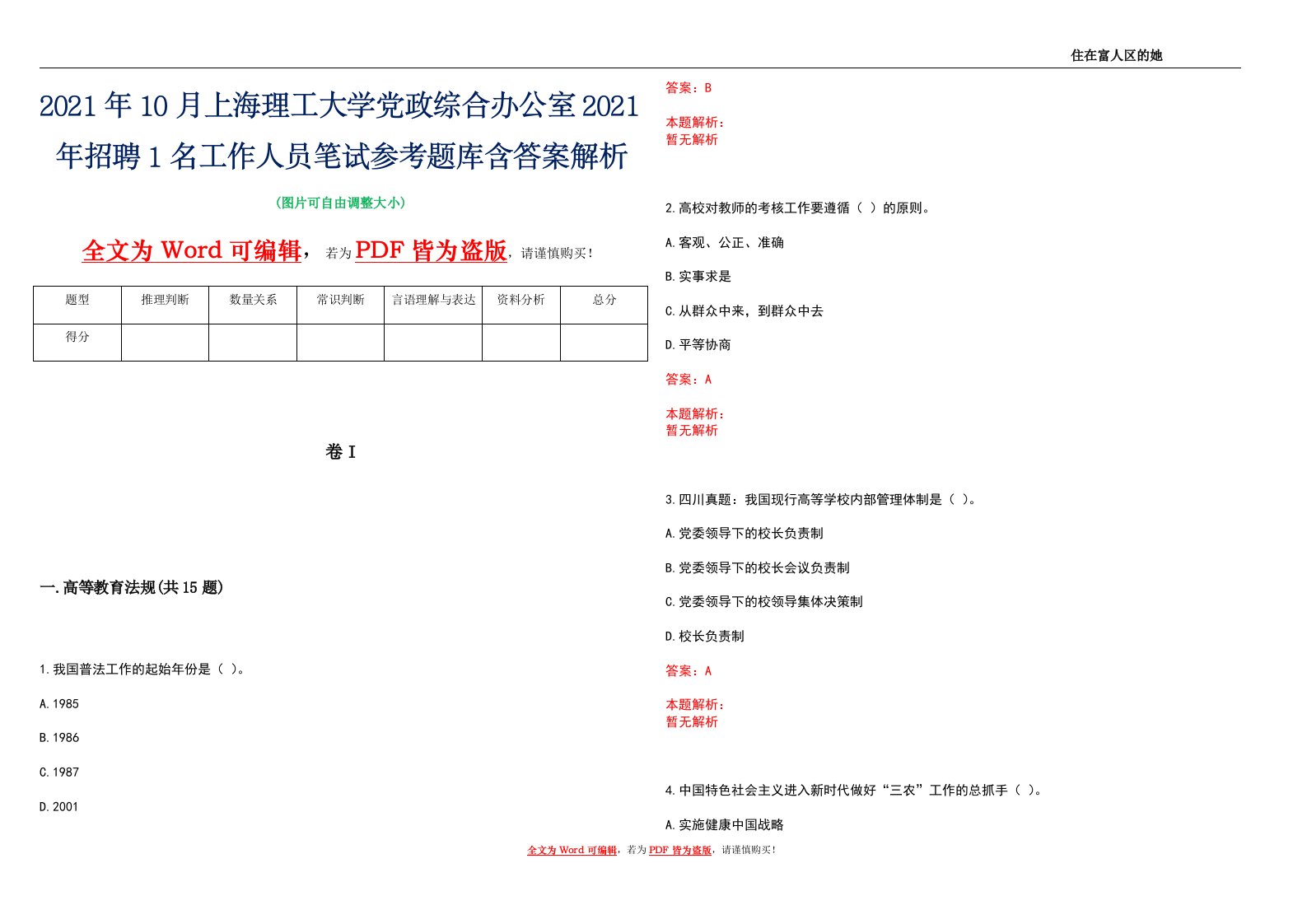Click the large red link PDF 皆为盗版
The height and width of the screenshot is (924, 1307).
coord(431,250)
